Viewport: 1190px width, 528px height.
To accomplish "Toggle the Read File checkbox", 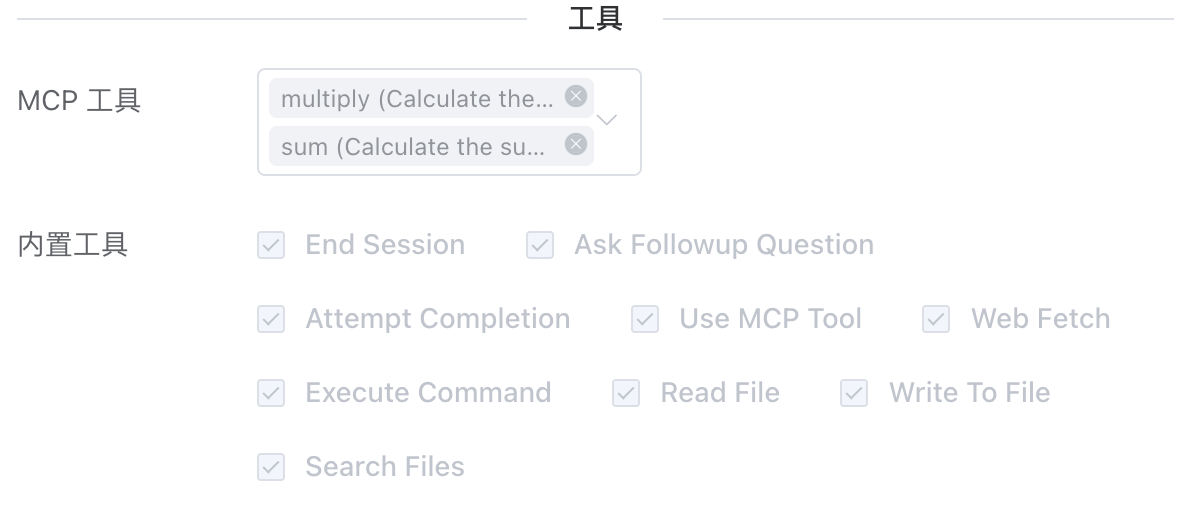I will point(626,393).
